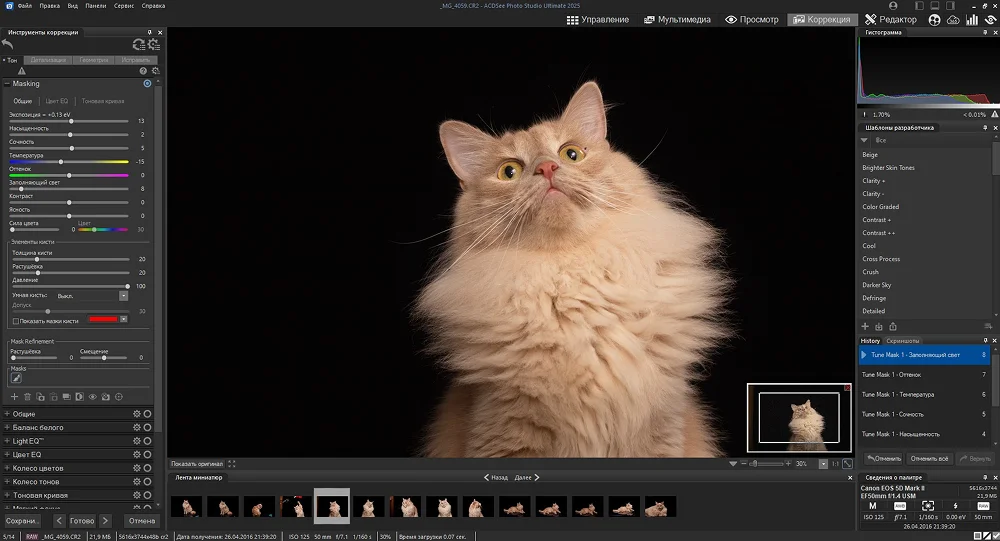The height and width of the screenshot is (541, 1000).
Task: Select the mask brush tool icon
Action: tap(17, 379)
